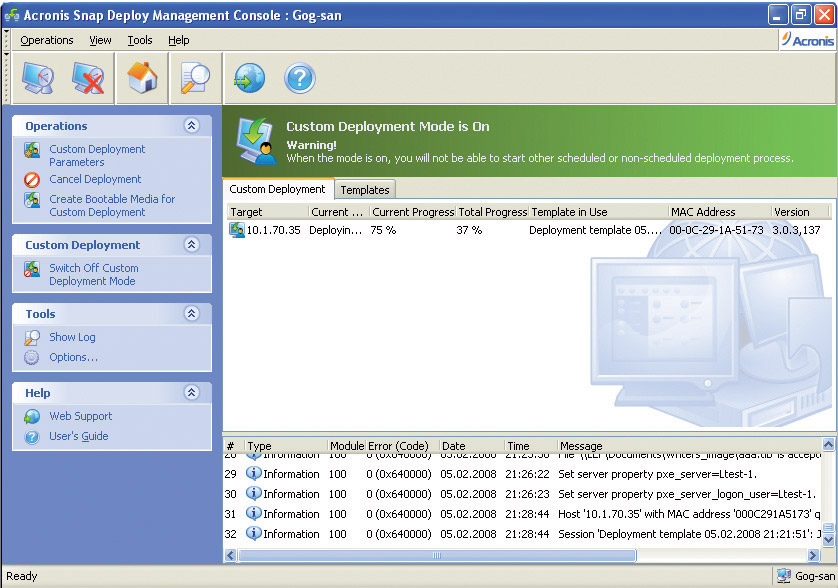
Task: Click the Acronis logo in the top-right corner
Action: [808, 40]
